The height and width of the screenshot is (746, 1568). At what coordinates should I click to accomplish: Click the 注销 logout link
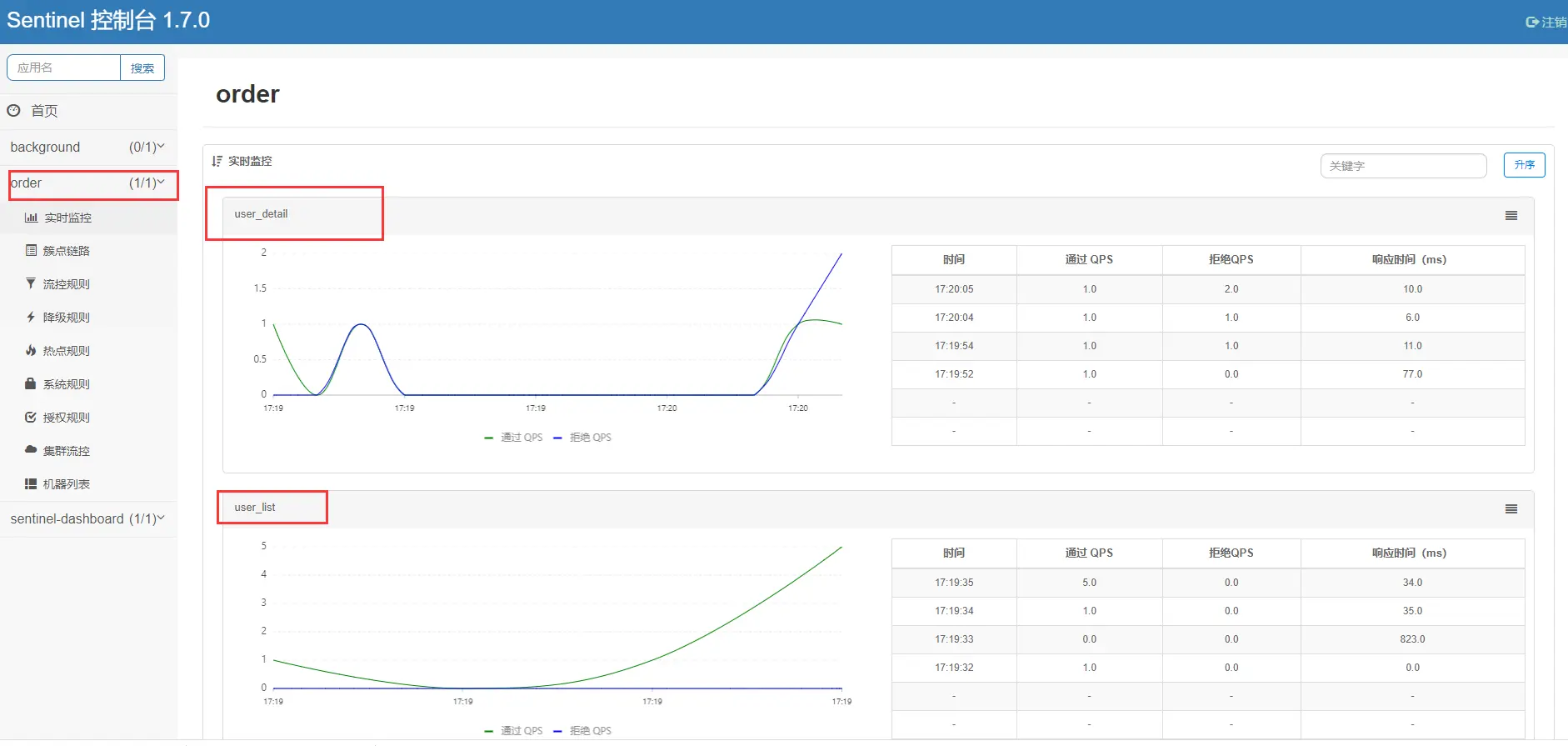[x=1554, y=23]
